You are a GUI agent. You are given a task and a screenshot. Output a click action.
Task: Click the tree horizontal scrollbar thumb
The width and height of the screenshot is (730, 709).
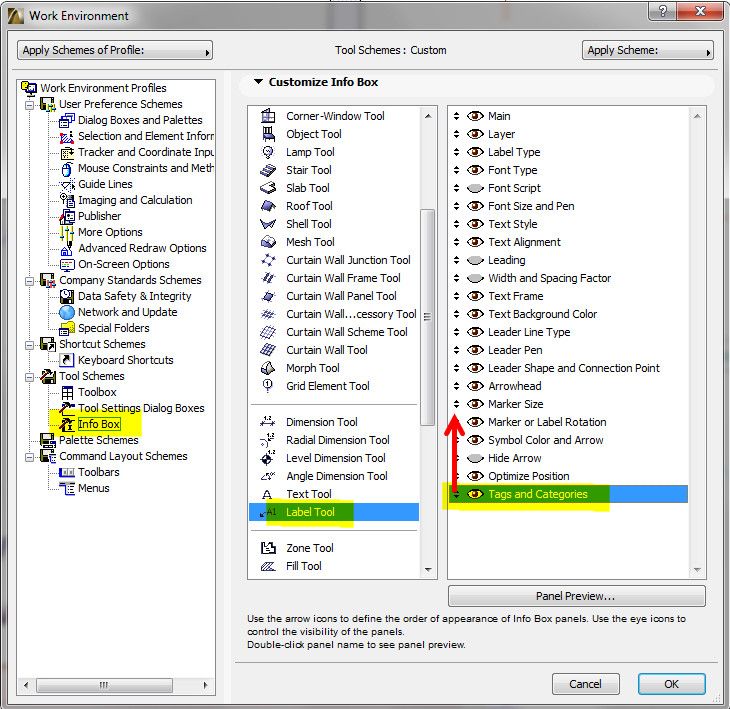pos(104,685)
